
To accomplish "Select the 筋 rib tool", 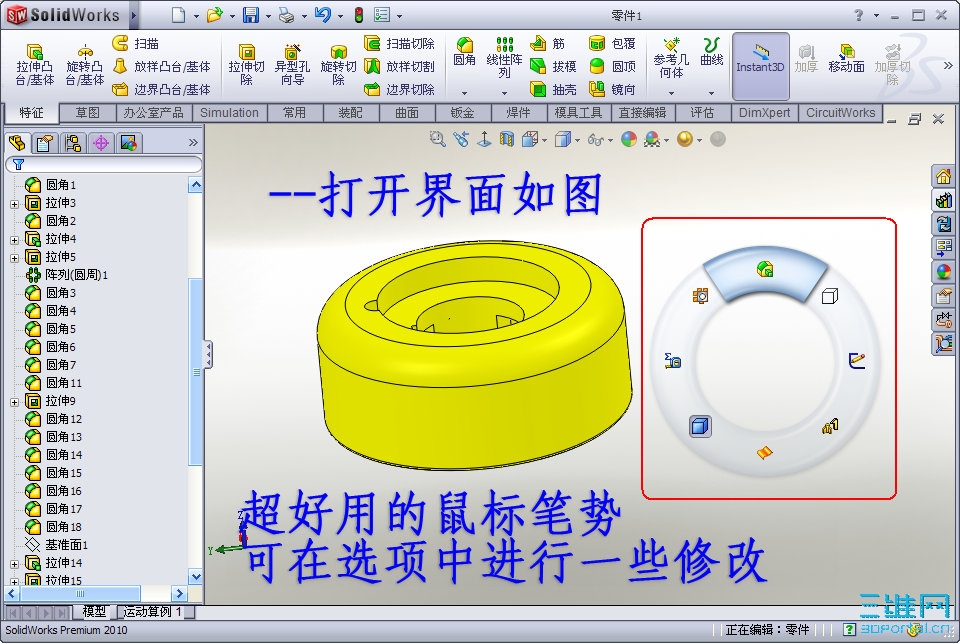I will [547, 43].
